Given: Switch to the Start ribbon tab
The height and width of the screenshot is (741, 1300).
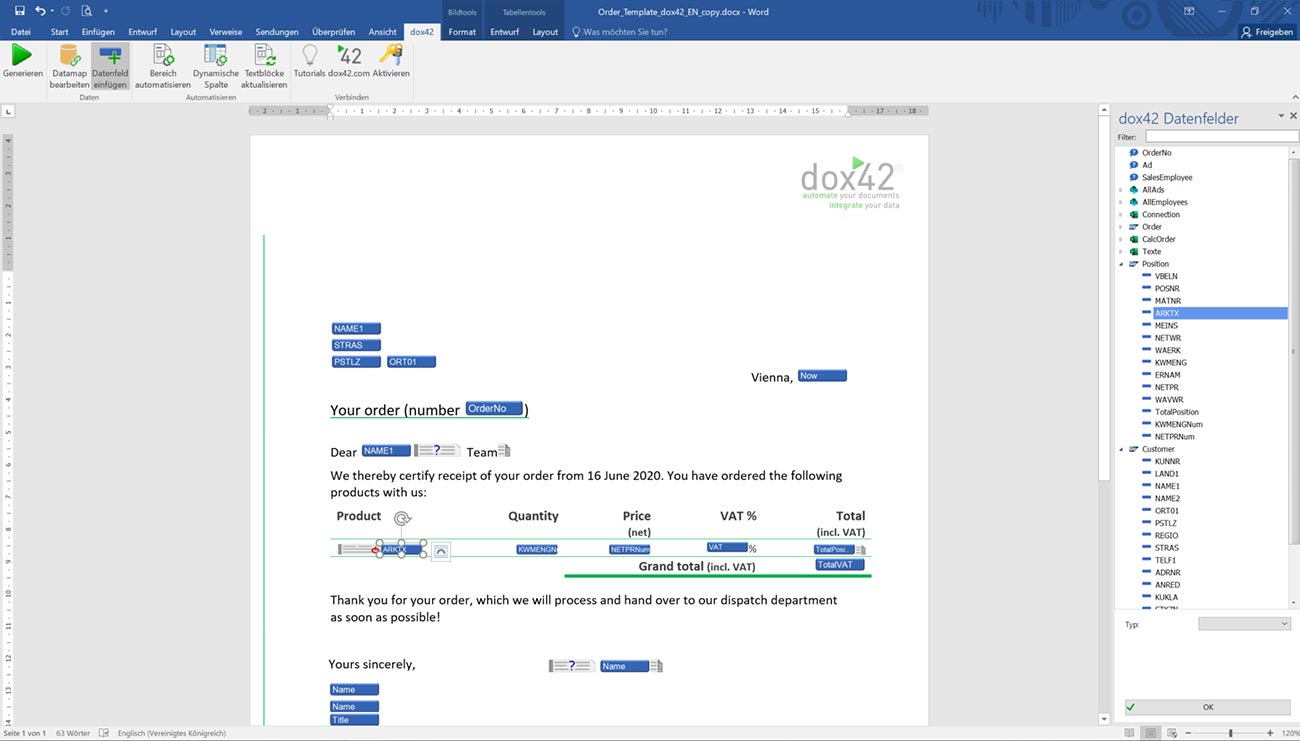Looking at the screenshot, I should pyautogui.click(x=59, y=32).
